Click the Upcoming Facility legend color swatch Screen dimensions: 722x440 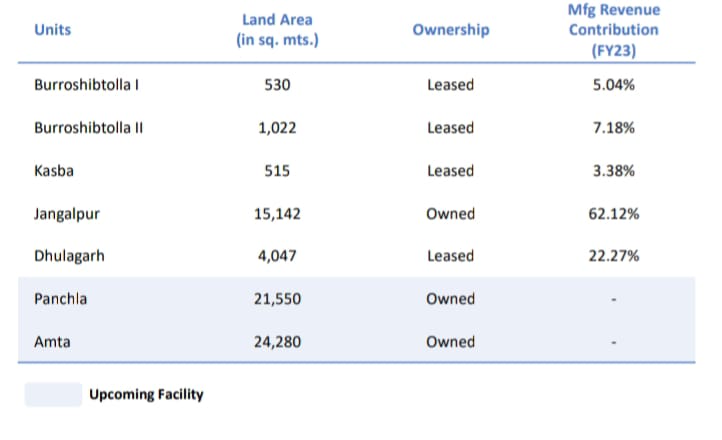[53, 394]
